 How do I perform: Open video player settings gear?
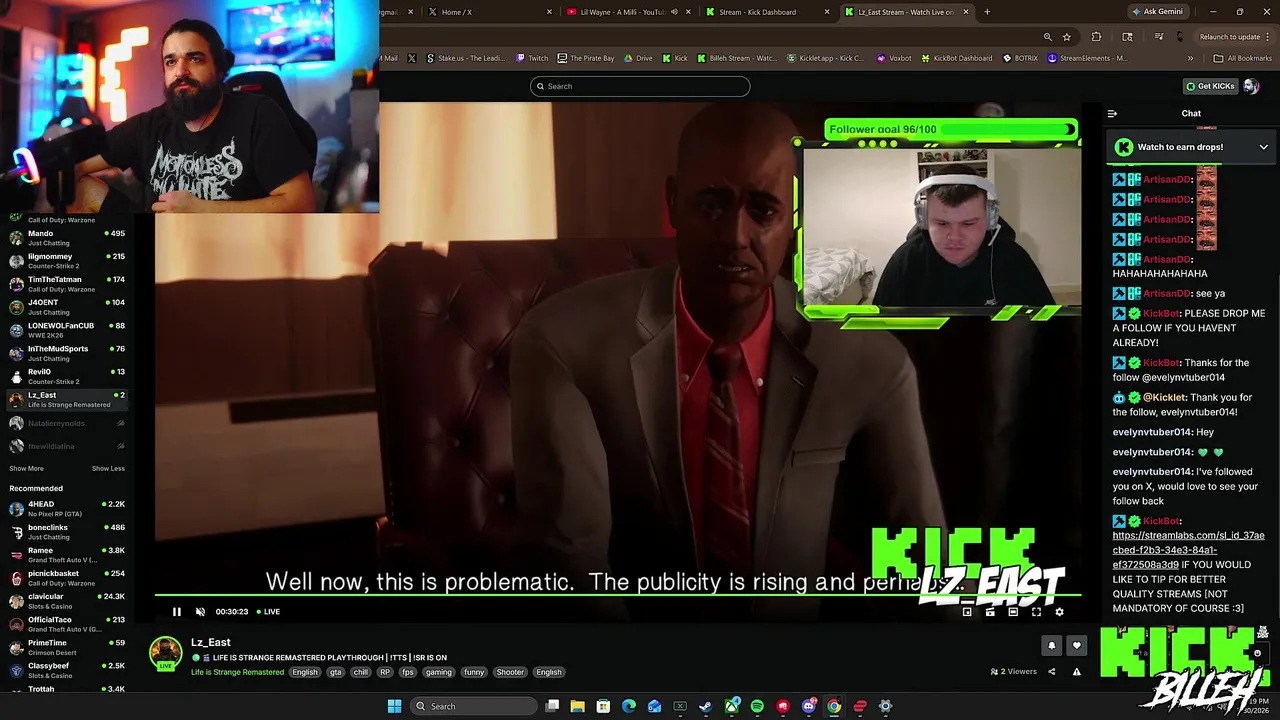tap(1059, 612)
